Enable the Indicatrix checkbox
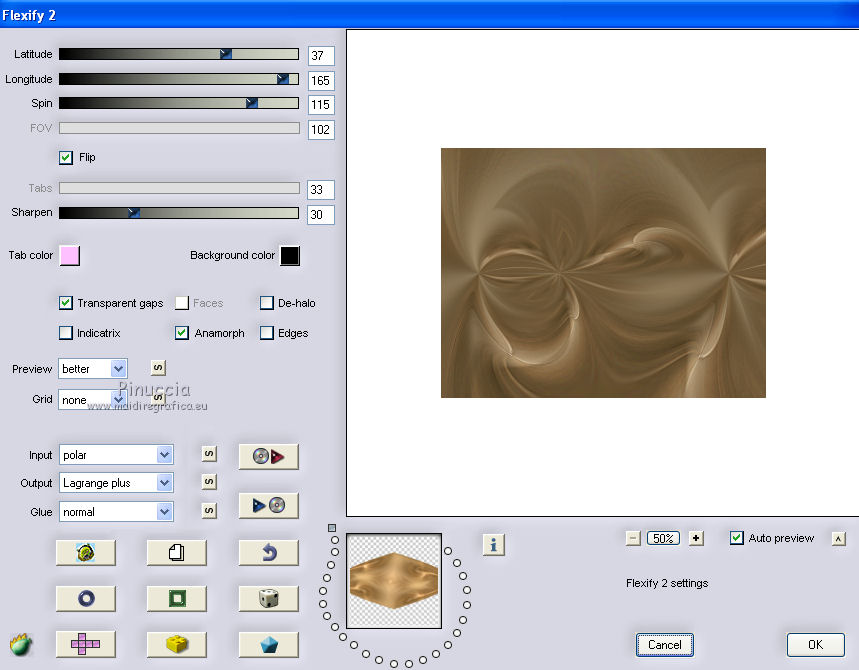 (x=66, y=333)
